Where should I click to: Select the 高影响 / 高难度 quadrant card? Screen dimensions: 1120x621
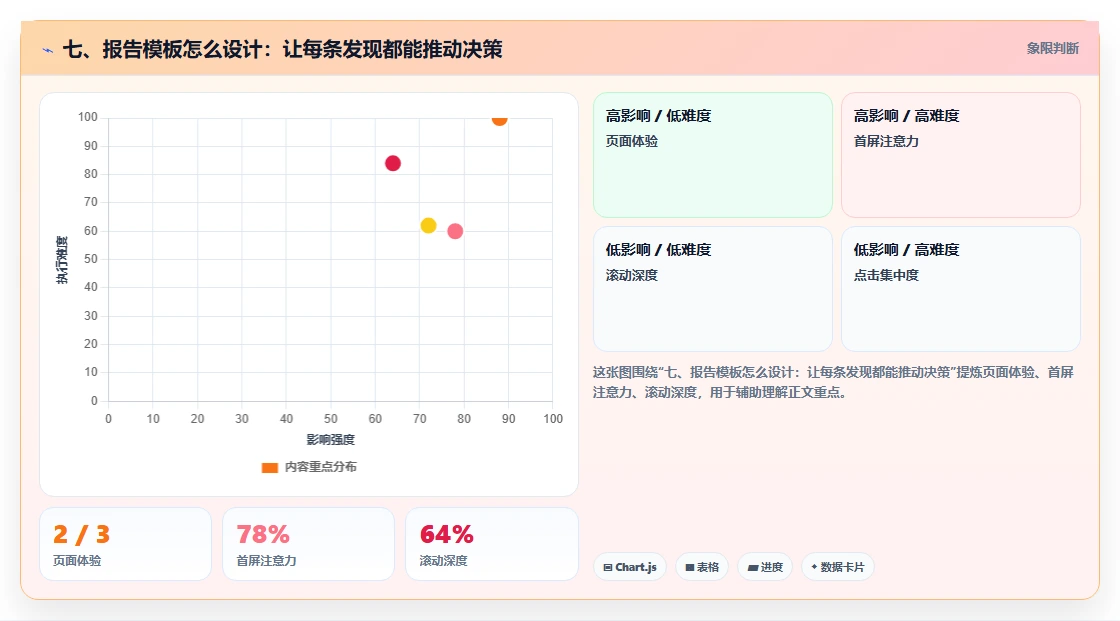961,154
